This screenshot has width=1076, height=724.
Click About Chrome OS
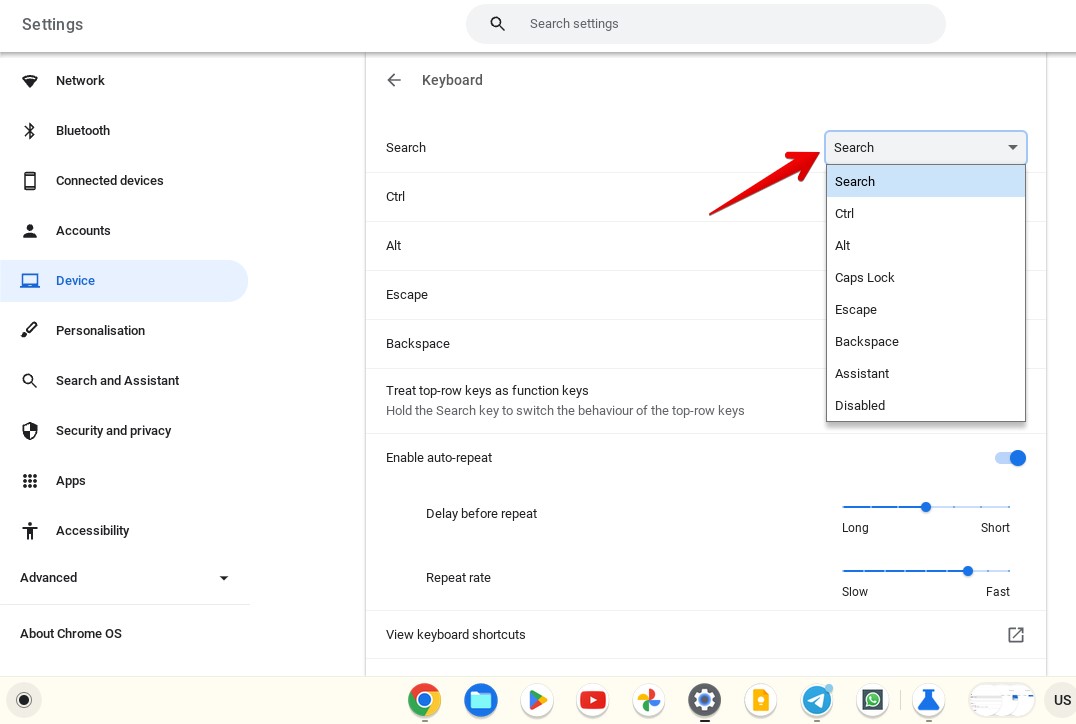[x=70, y=633]
